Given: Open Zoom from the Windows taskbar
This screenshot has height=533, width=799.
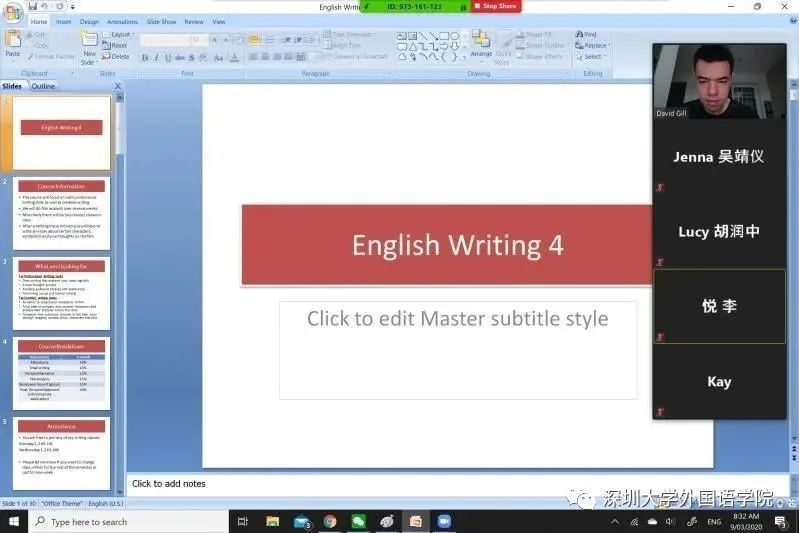Looking at the screenshot, I should (x=444, y=521).
